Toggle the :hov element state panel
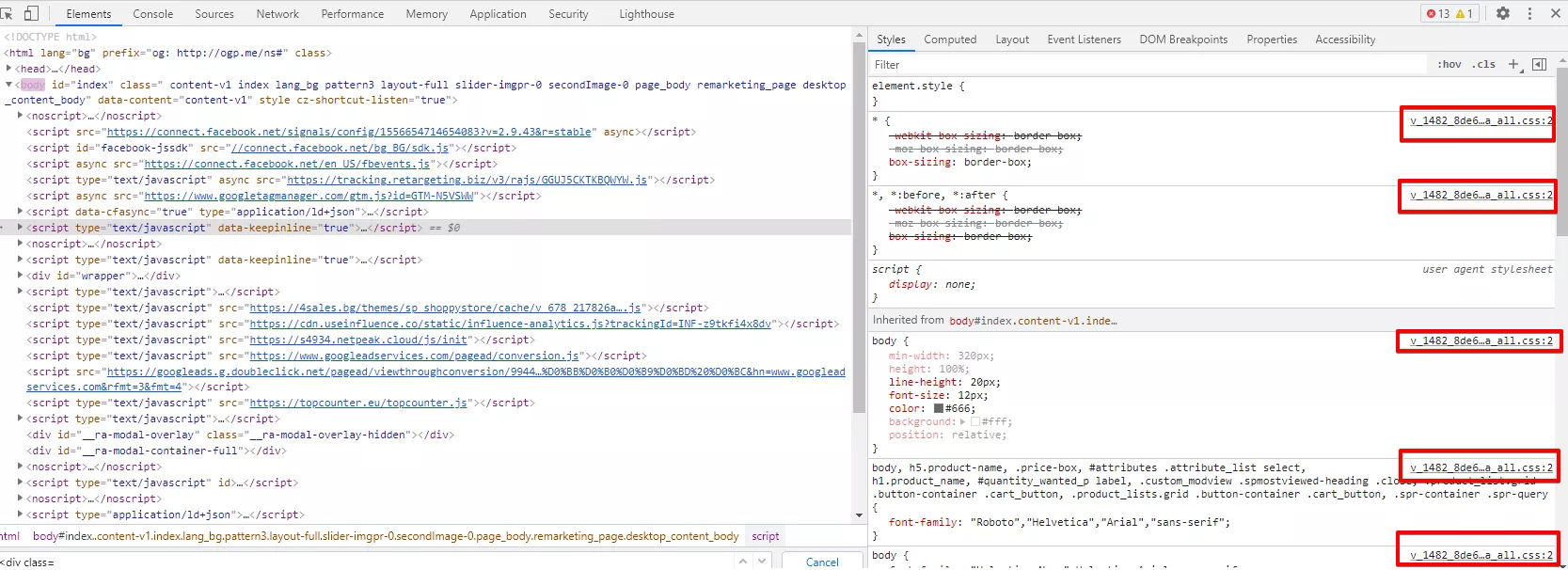Image resolution: width=1568 pixels, height=570 pixels. click(x=1449, y=65)
